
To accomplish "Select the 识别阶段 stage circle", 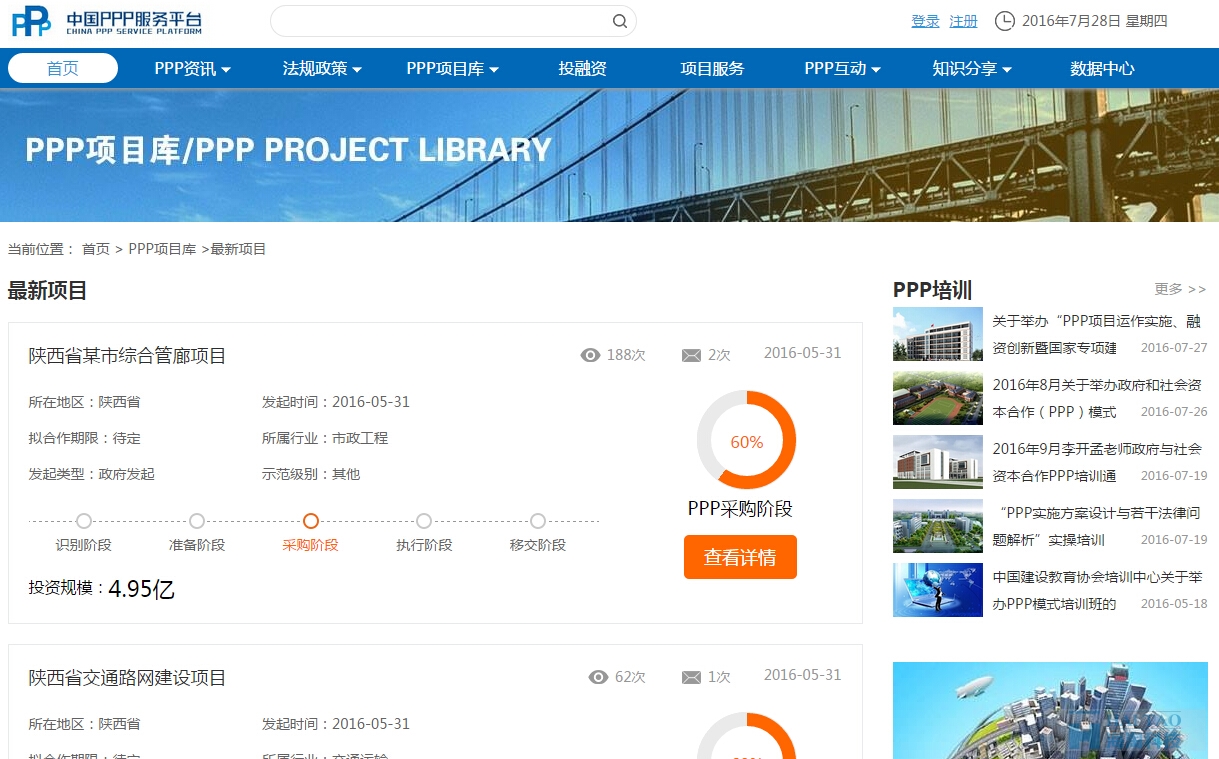I will pyautogui.click(x=84, y=521).
